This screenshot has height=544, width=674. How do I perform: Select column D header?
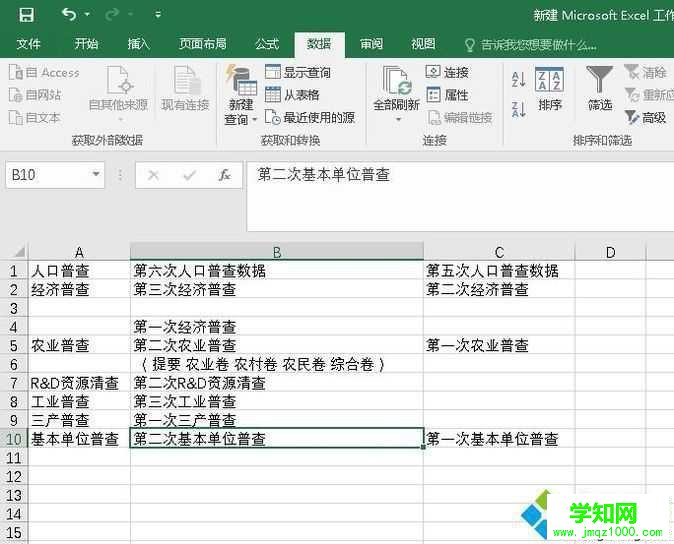click(610, 252)
